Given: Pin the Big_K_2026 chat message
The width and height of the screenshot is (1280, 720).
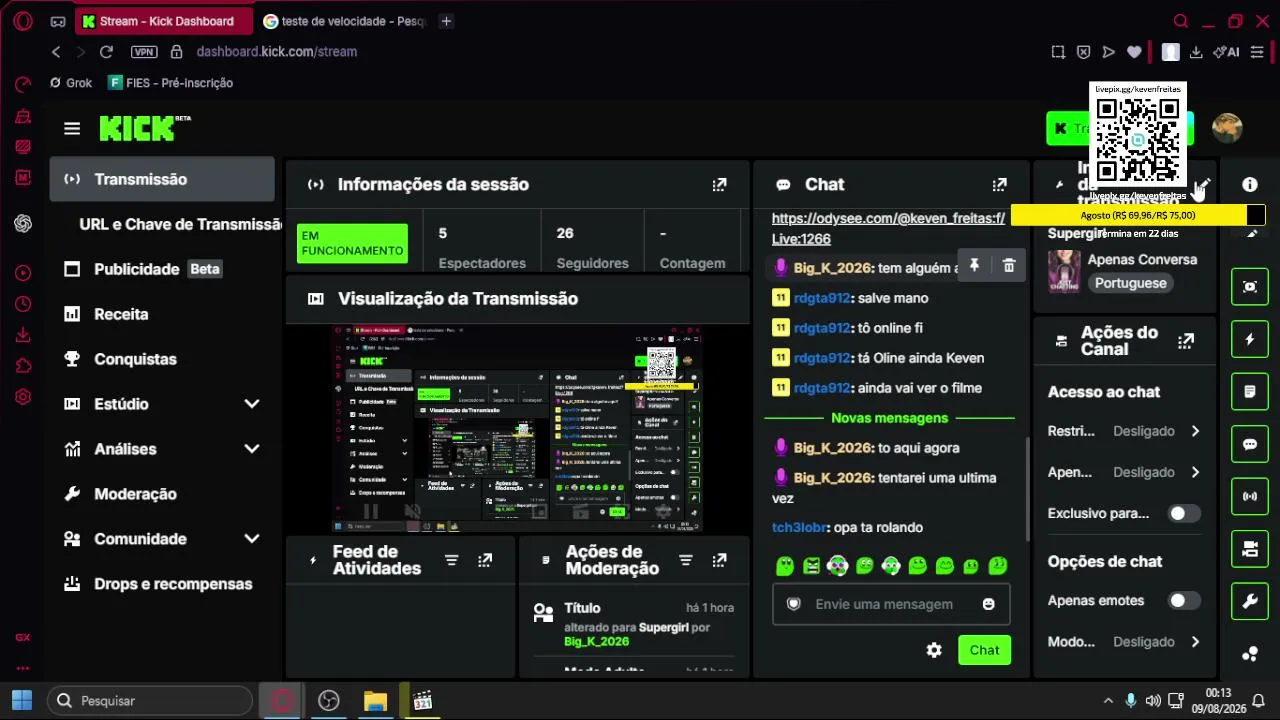Looking at the screenshot, I should pyautogui.click(x=974, y=265).
